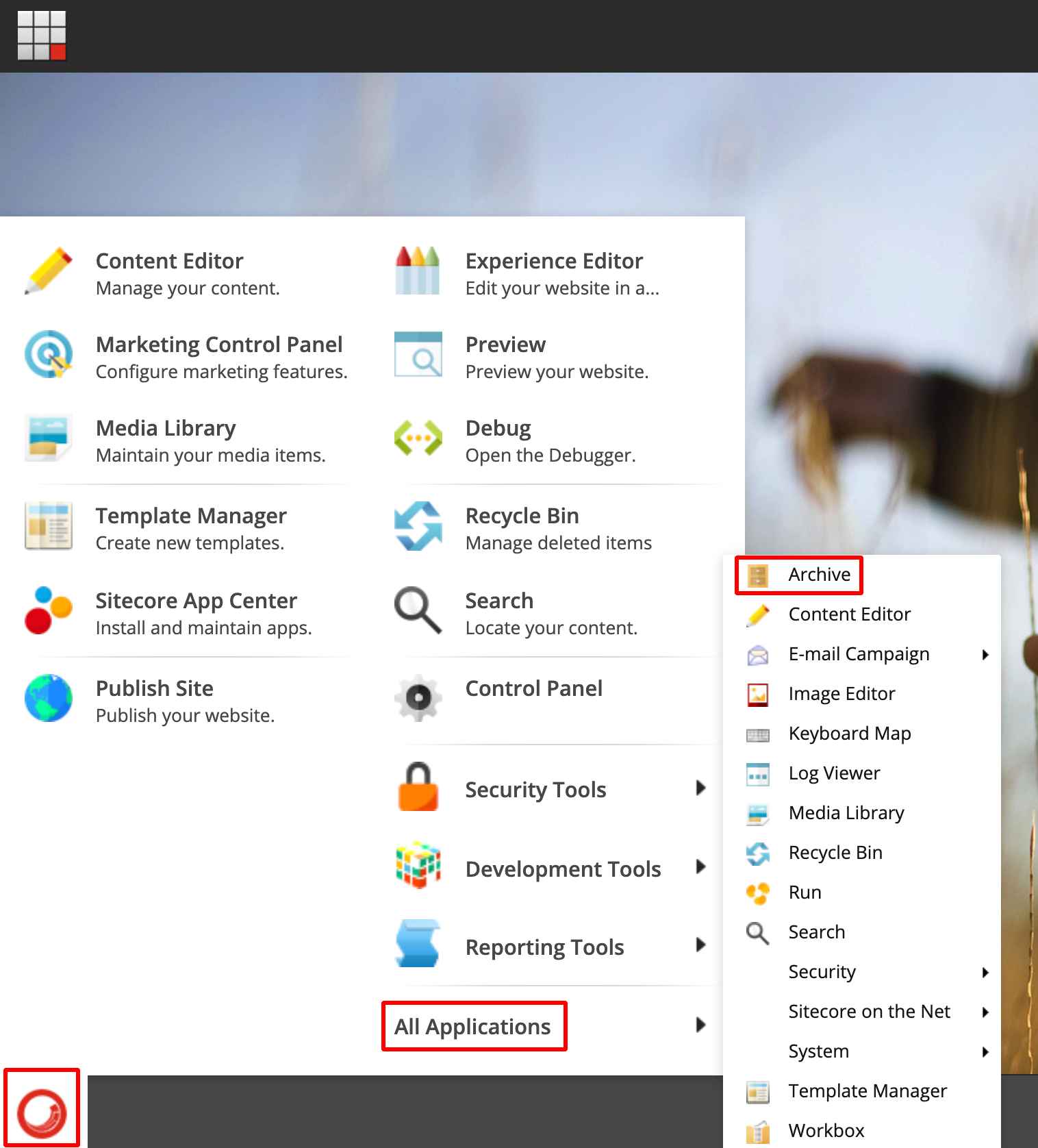Open the Sitecore App Center dots icon
The width and height of the screenshot is (1038, 1148).
pyautogui.click(x=49, y=611)
